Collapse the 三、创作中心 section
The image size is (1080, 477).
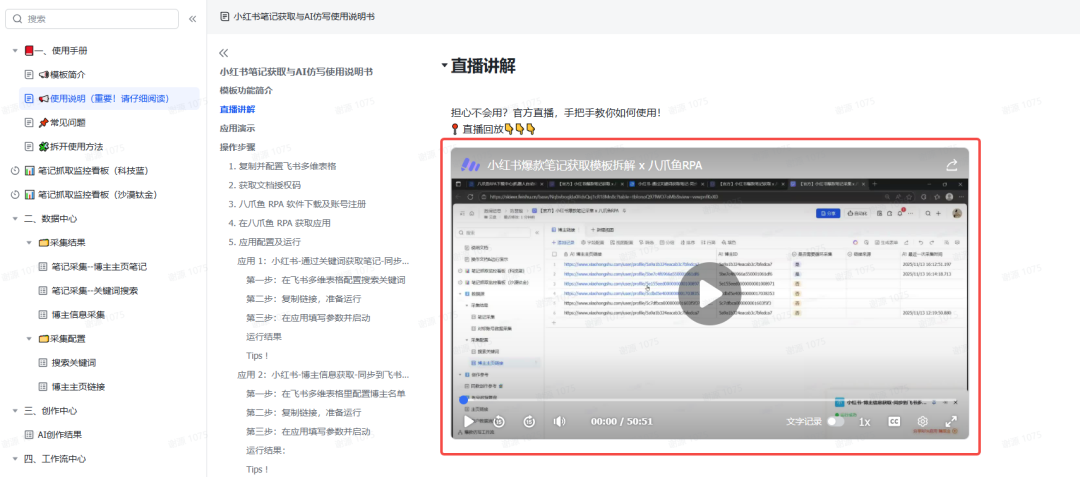15,411
